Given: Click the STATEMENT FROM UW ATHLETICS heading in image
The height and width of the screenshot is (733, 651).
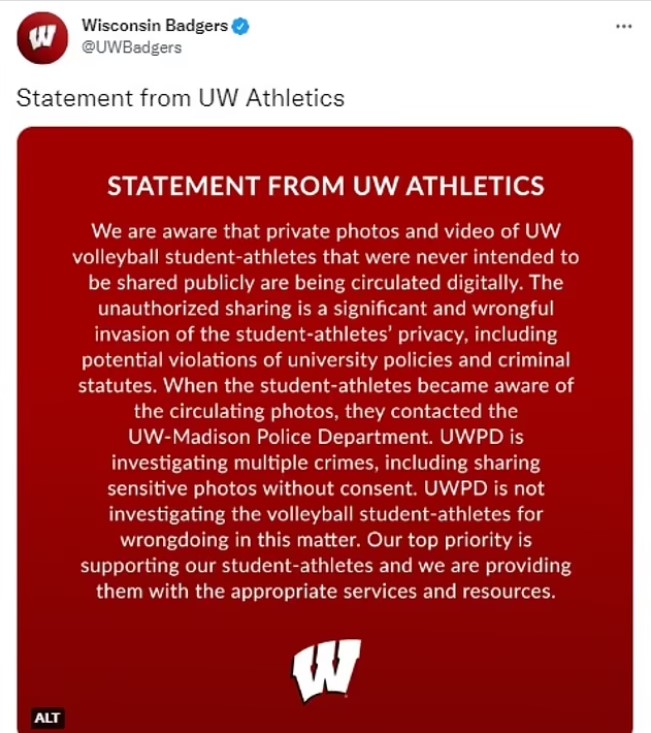Looking at the screenshot, I should pos(326,186).
